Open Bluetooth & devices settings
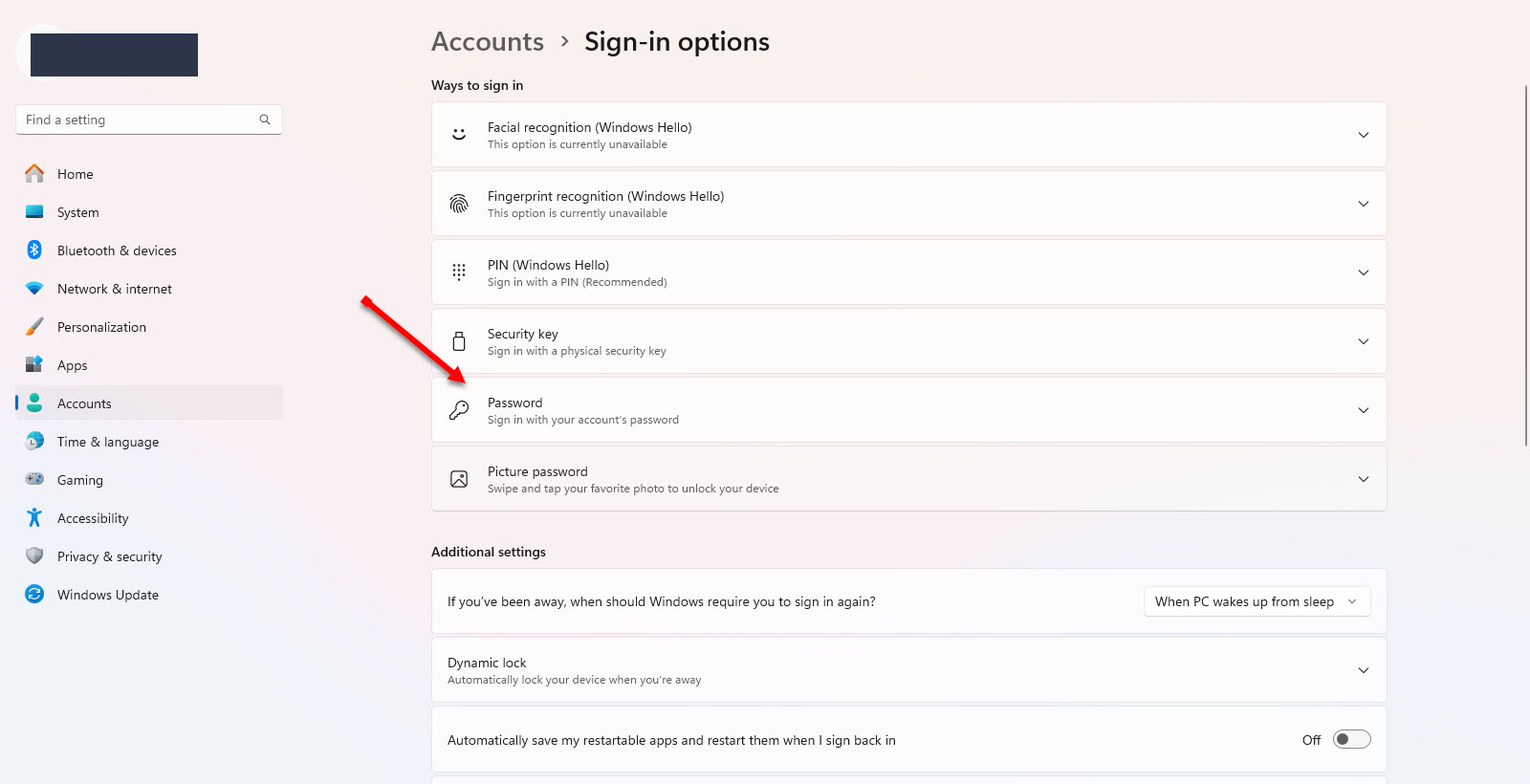The image size is (1530, 784). (34, 250)
